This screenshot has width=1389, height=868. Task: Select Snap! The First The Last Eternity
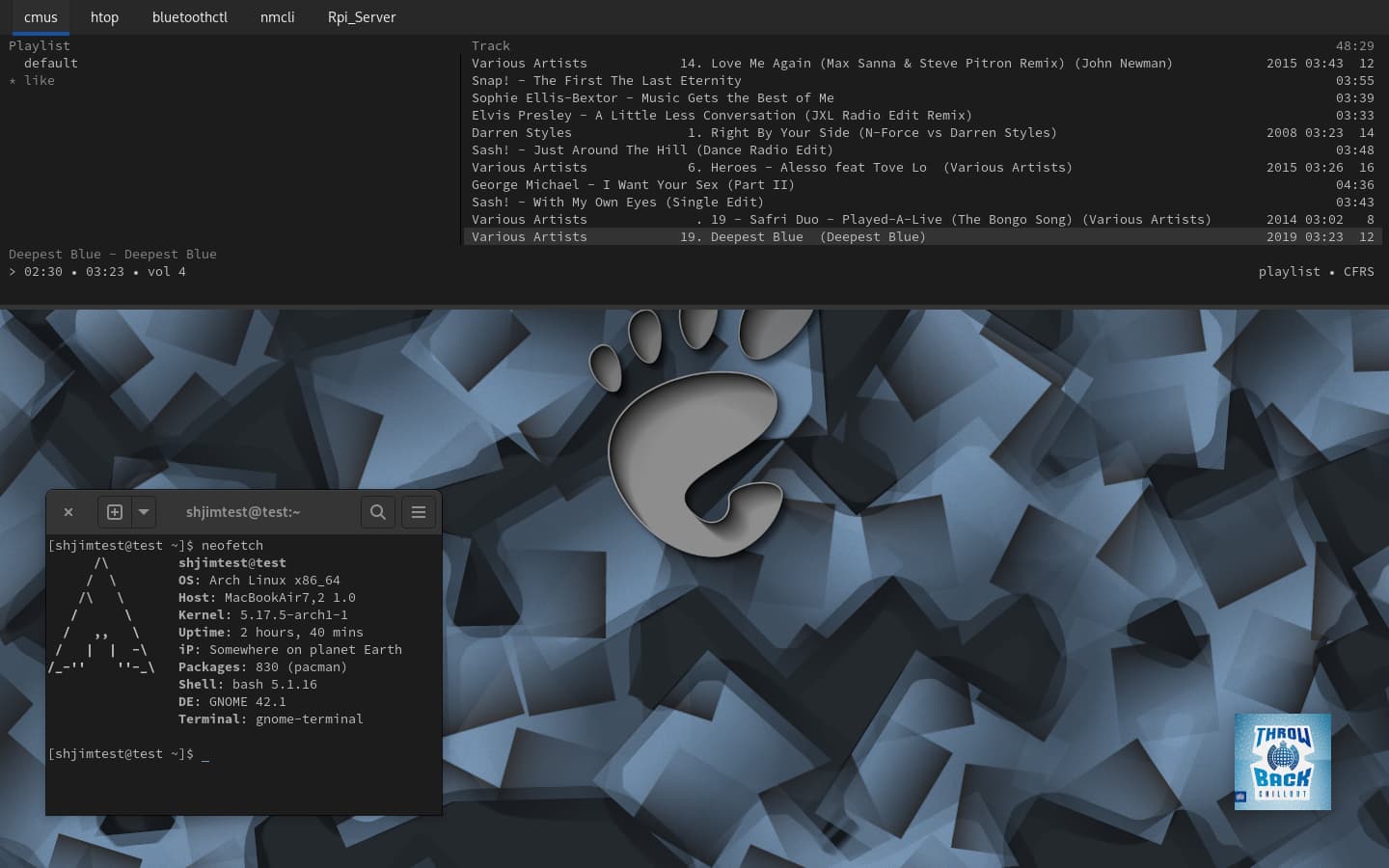tap(923, 81)
